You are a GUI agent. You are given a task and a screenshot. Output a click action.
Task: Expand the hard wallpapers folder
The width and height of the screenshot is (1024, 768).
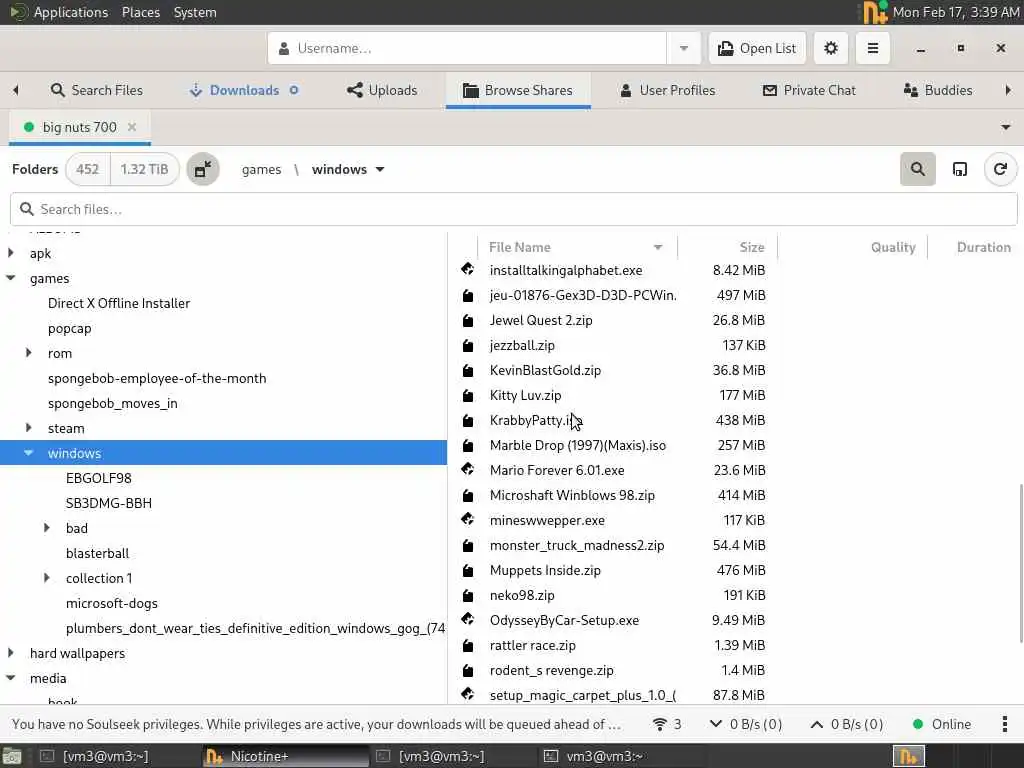(x=10, y=653)
